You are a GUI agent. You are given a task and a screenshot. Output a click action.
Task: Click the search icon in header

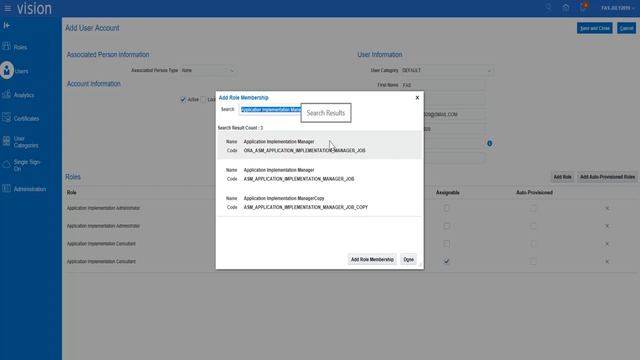548,7
